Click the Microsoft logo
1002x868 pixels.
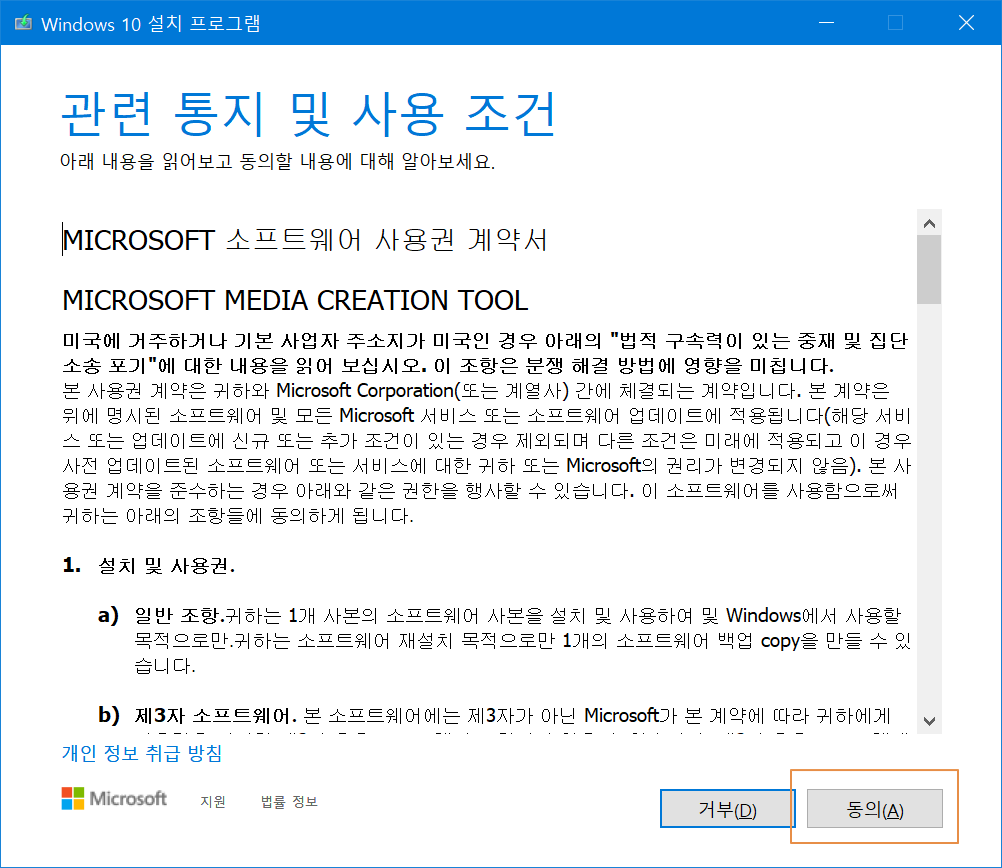click(x=114, y=798)
